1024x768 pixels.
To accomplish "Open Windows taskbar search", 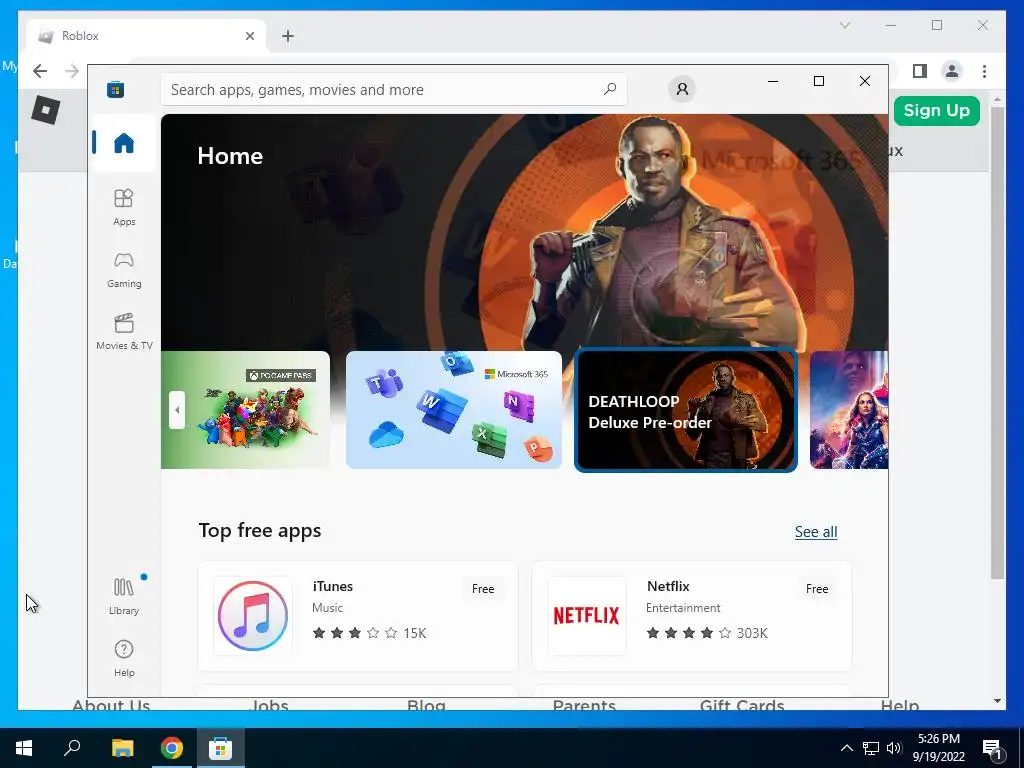I will [x=72, y=748].
